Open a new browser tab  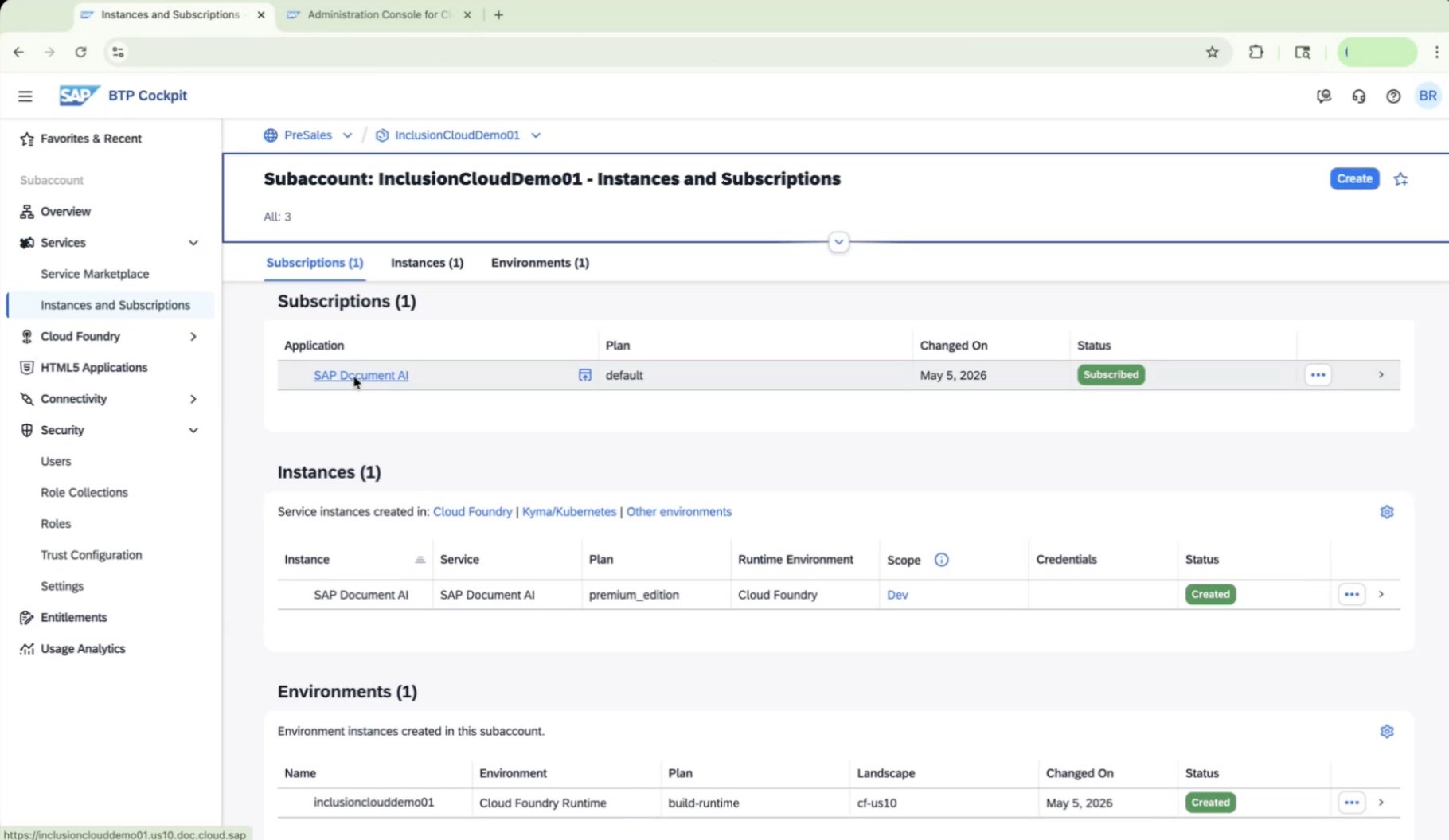498,14
